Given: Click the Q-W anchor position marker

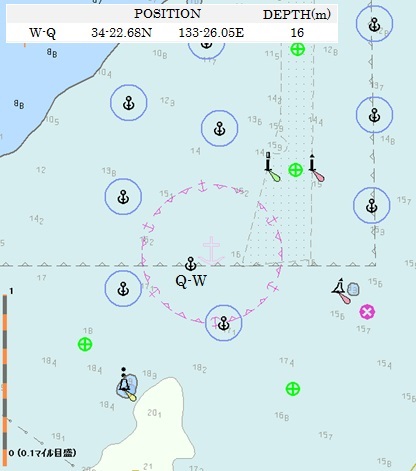Looking at the screenshot, I should click(190, 263).
